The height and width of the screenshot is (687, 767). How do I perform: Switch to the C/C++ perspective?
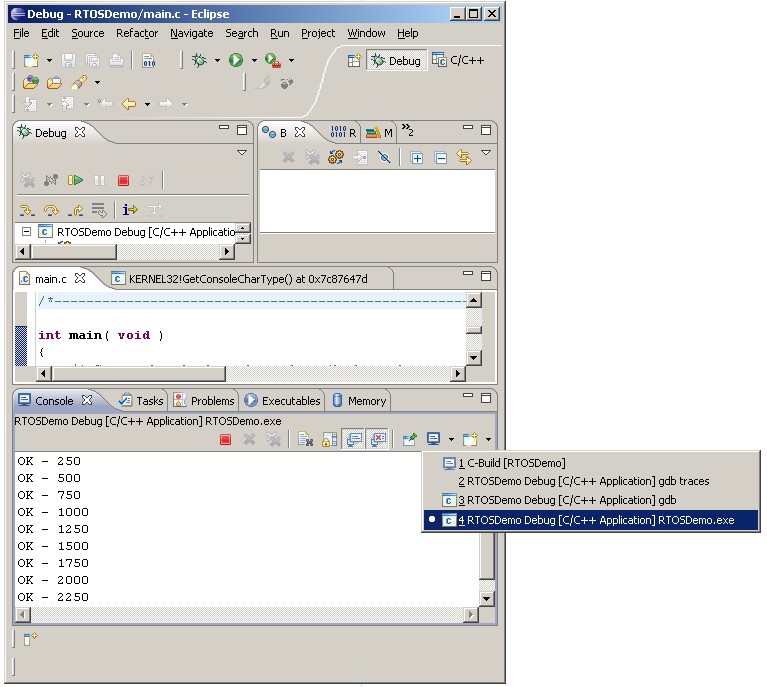click(458, 60)
